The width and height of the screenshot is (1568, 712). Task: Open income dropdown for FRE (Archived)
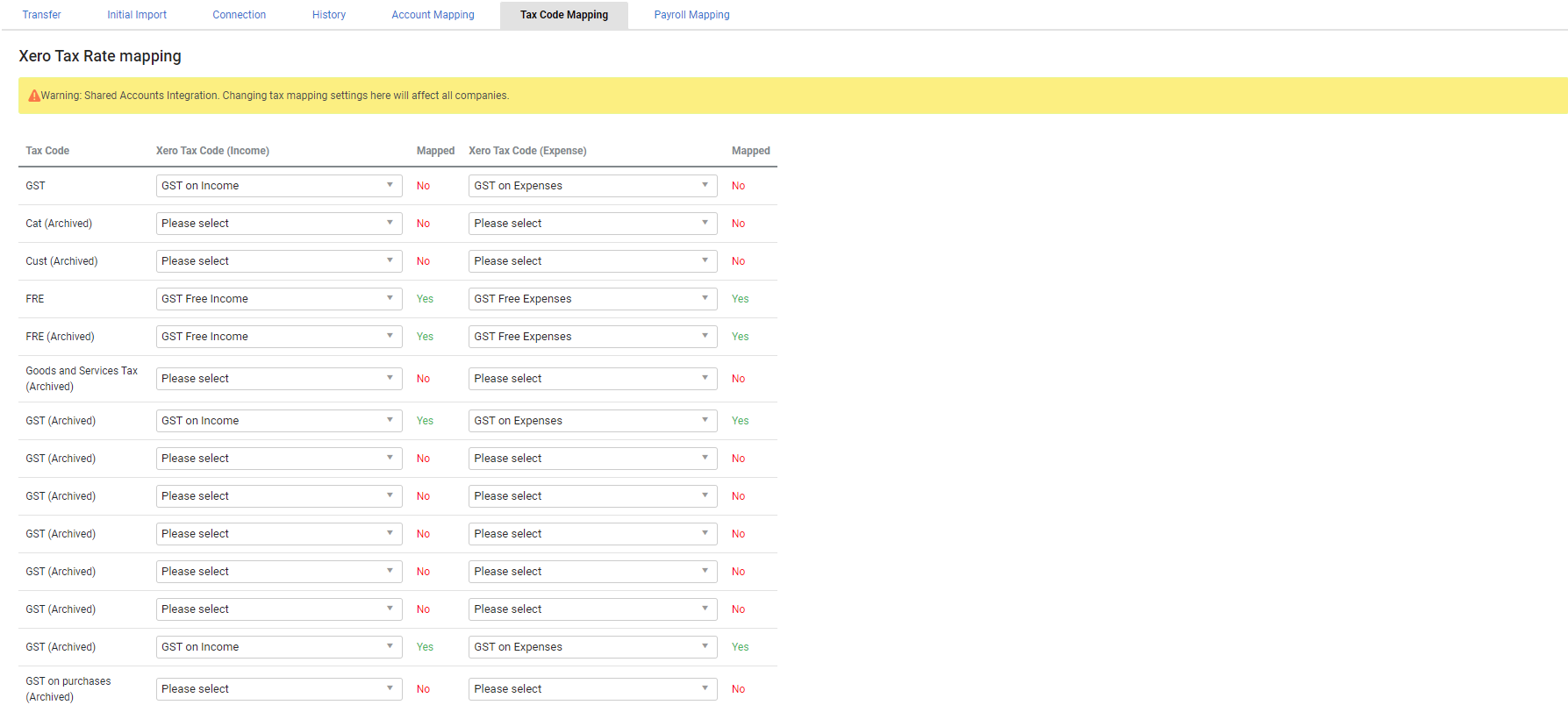(x=279, y=337)
